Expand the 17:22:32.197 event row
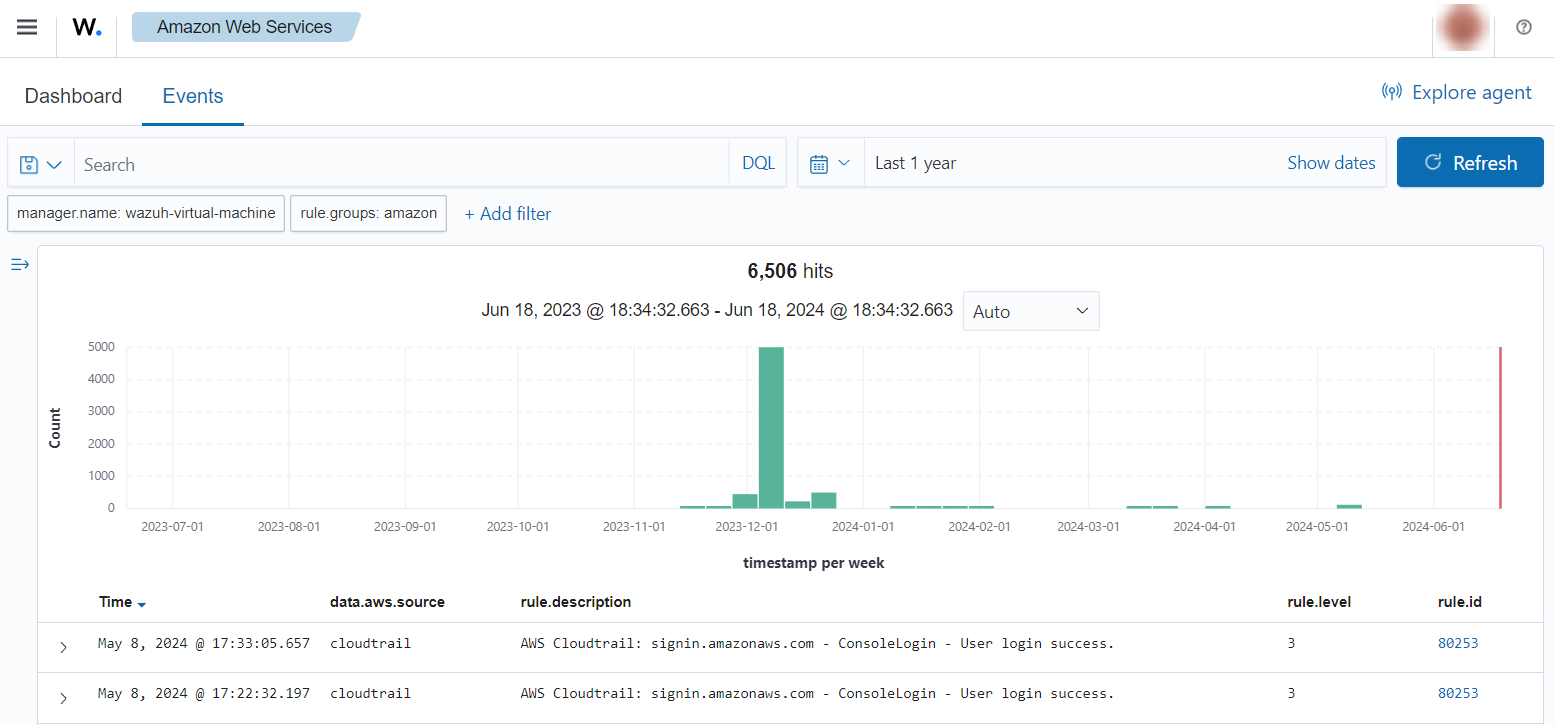Viewport: 1554px width, 725px height. [x=63, y=697]
